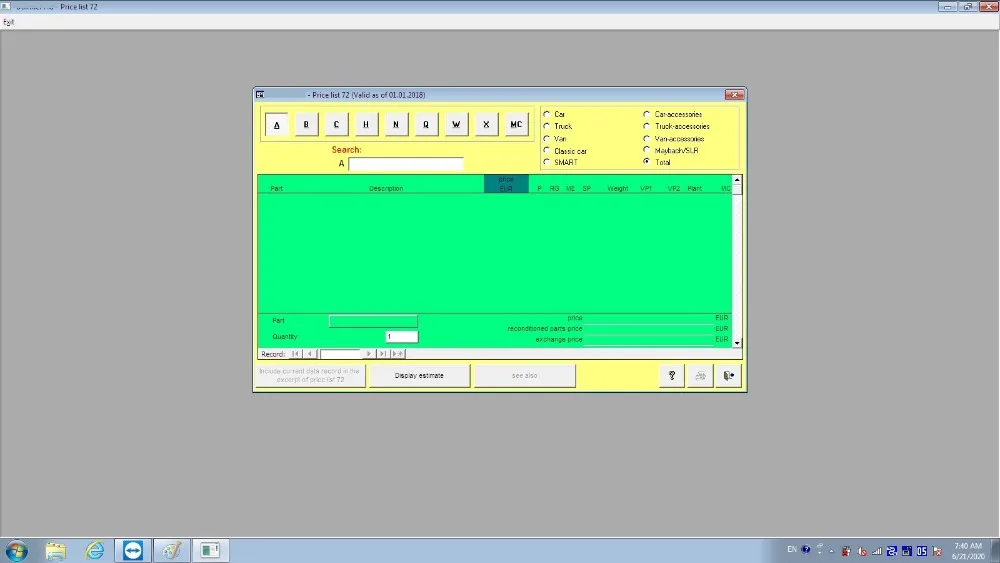Go to last record navigation button
Screen dimensions: 1000x563
tap(383, 354)
